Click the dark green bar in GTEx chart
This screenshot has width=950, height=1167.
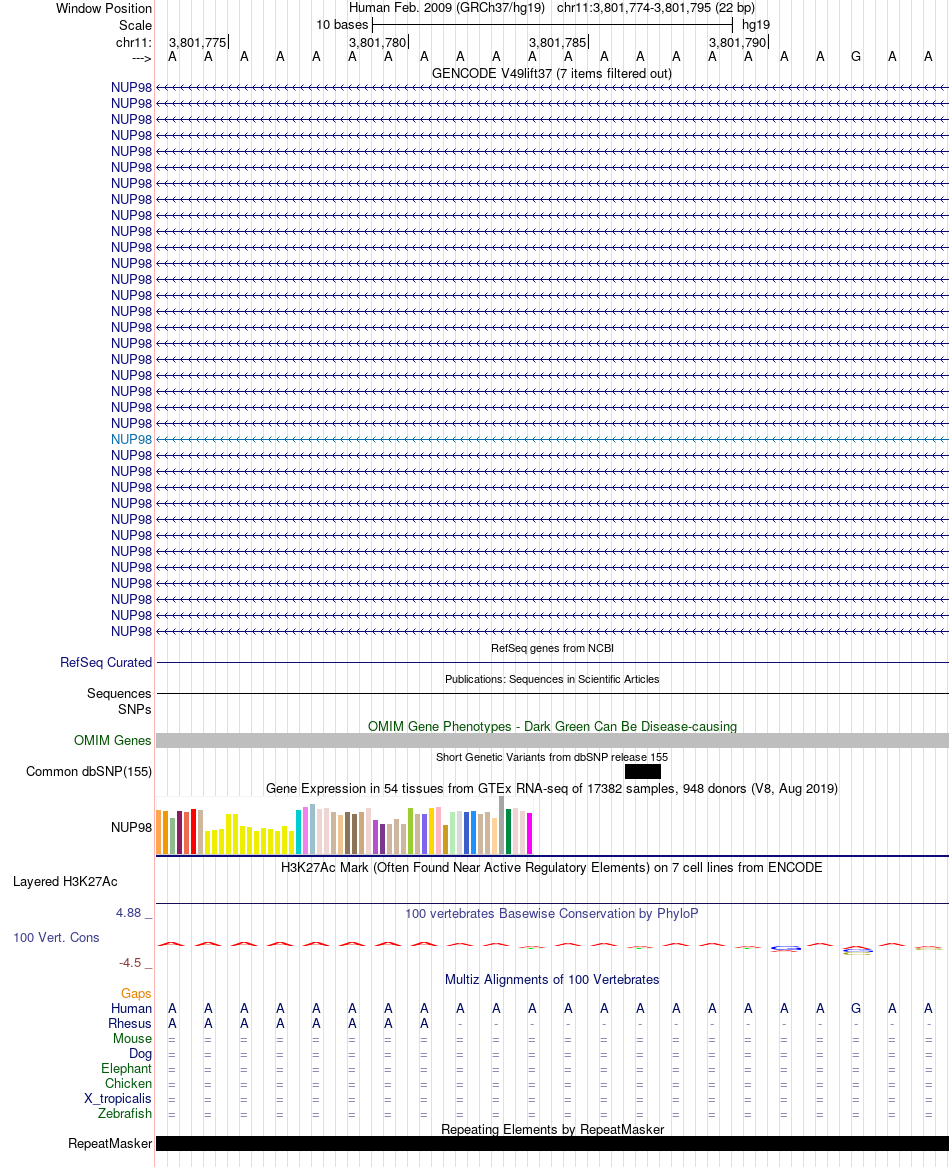pos(509,831)
